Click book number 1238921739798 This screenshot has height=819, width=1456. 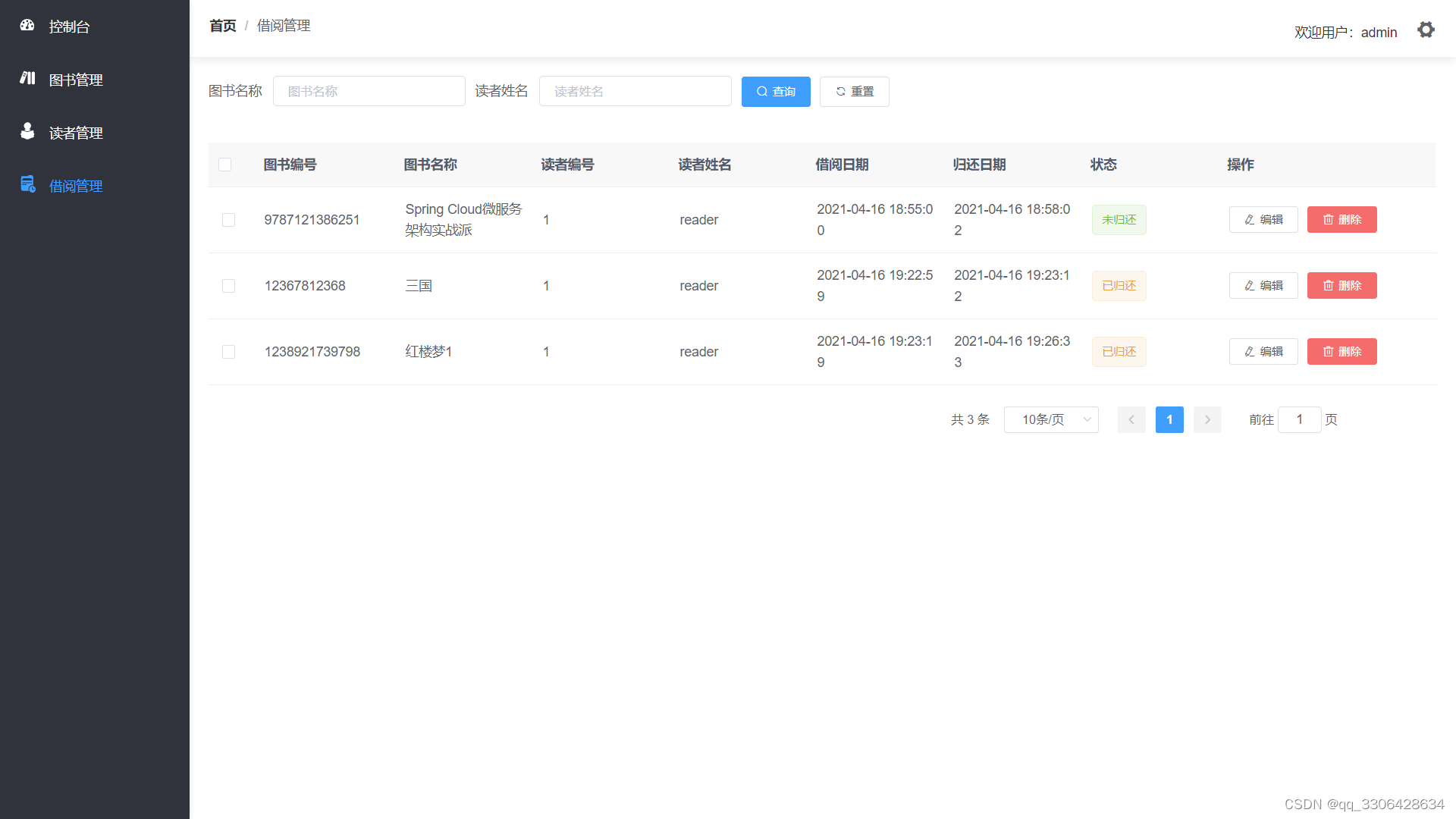coord(312,352)
